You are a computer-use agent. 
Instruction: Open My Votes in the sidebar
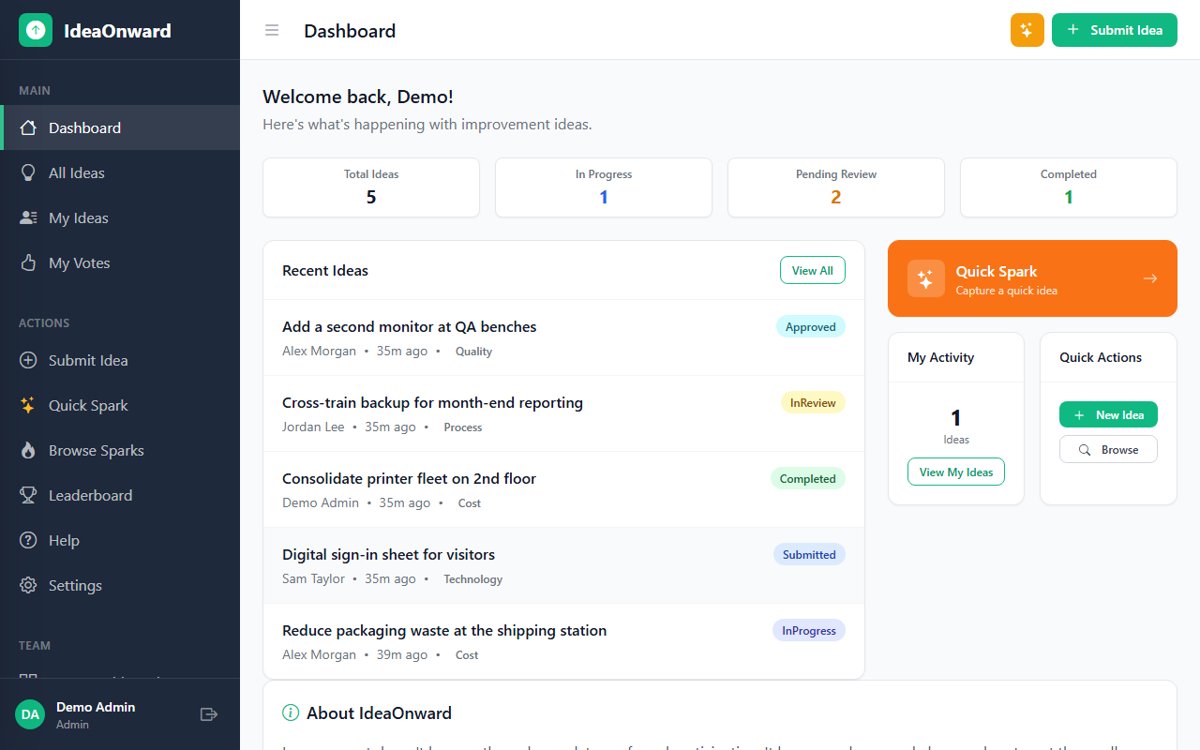pyautogui.click(x=120, y=263)
